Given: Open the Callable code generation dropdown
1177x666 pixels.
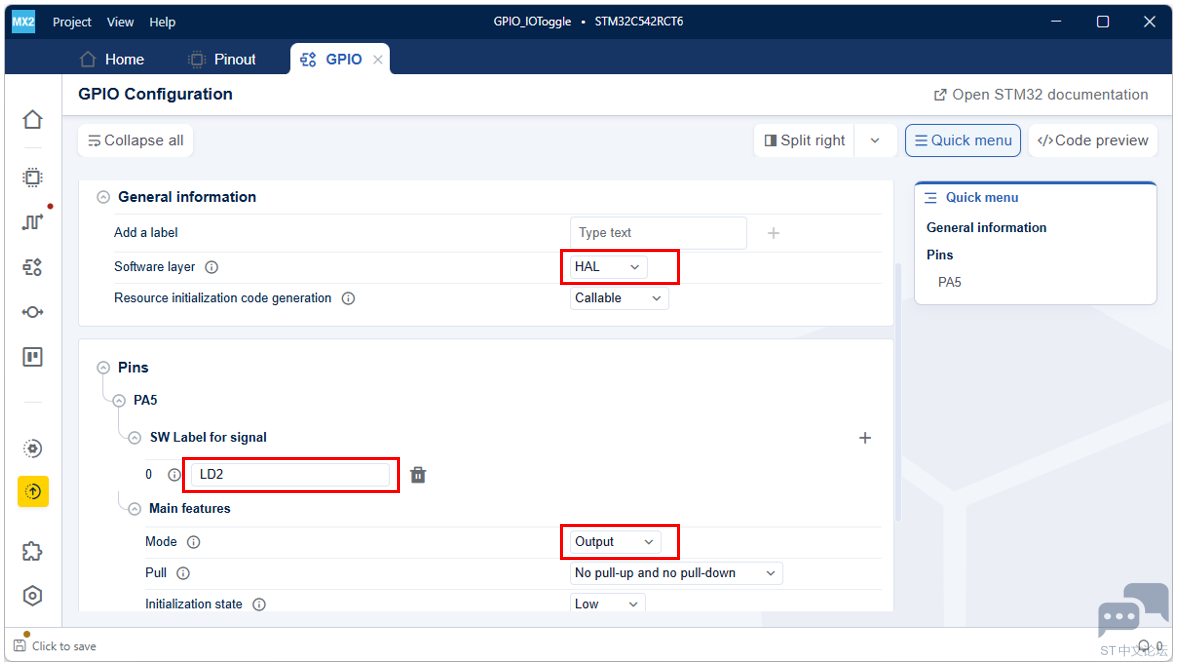Looking at the screenshot, I should coord(619,298).
